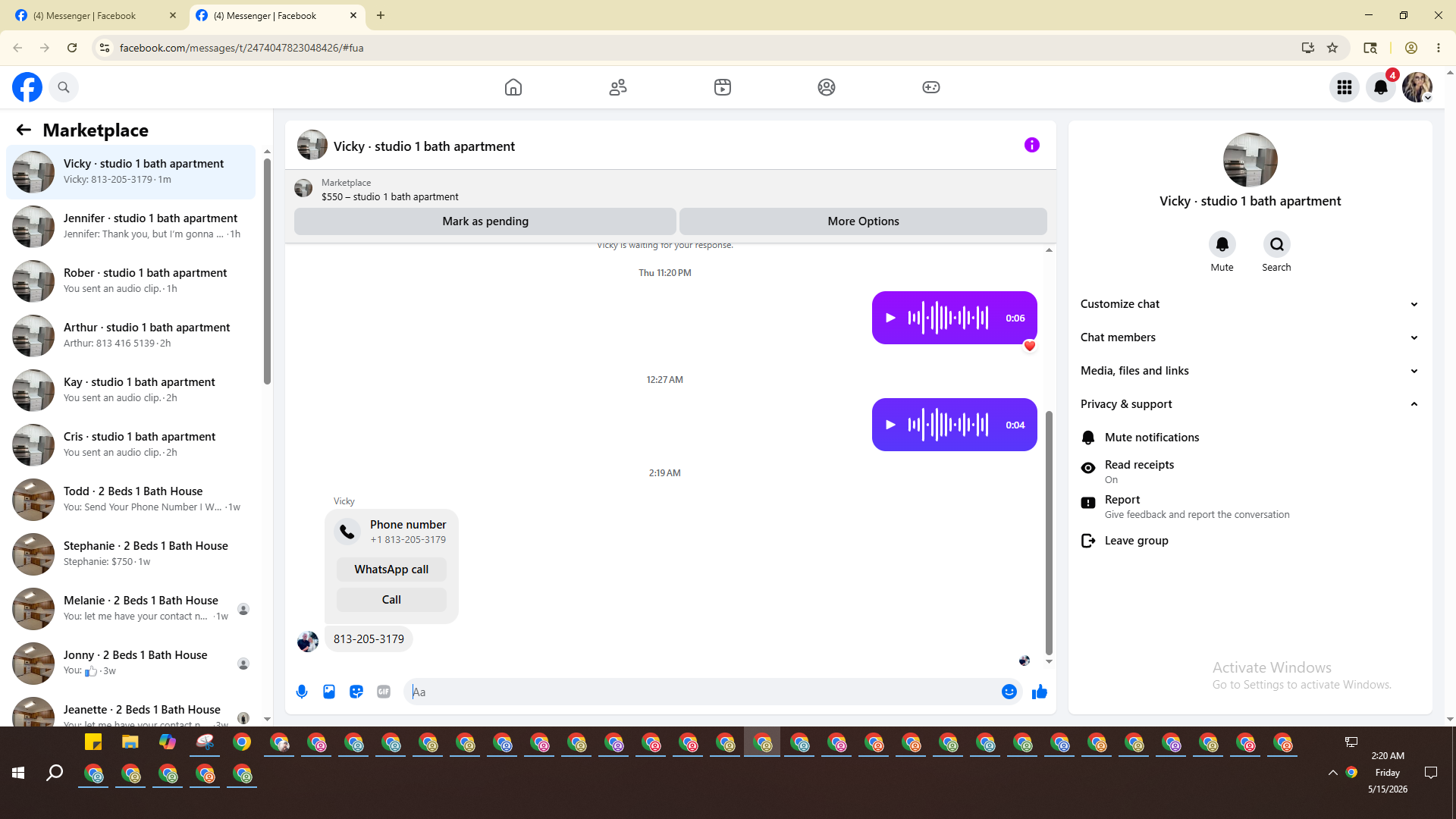Screen dimensions: 1456x819
Task: Reload the Facebook page
Action: click(x=72, y=48)
